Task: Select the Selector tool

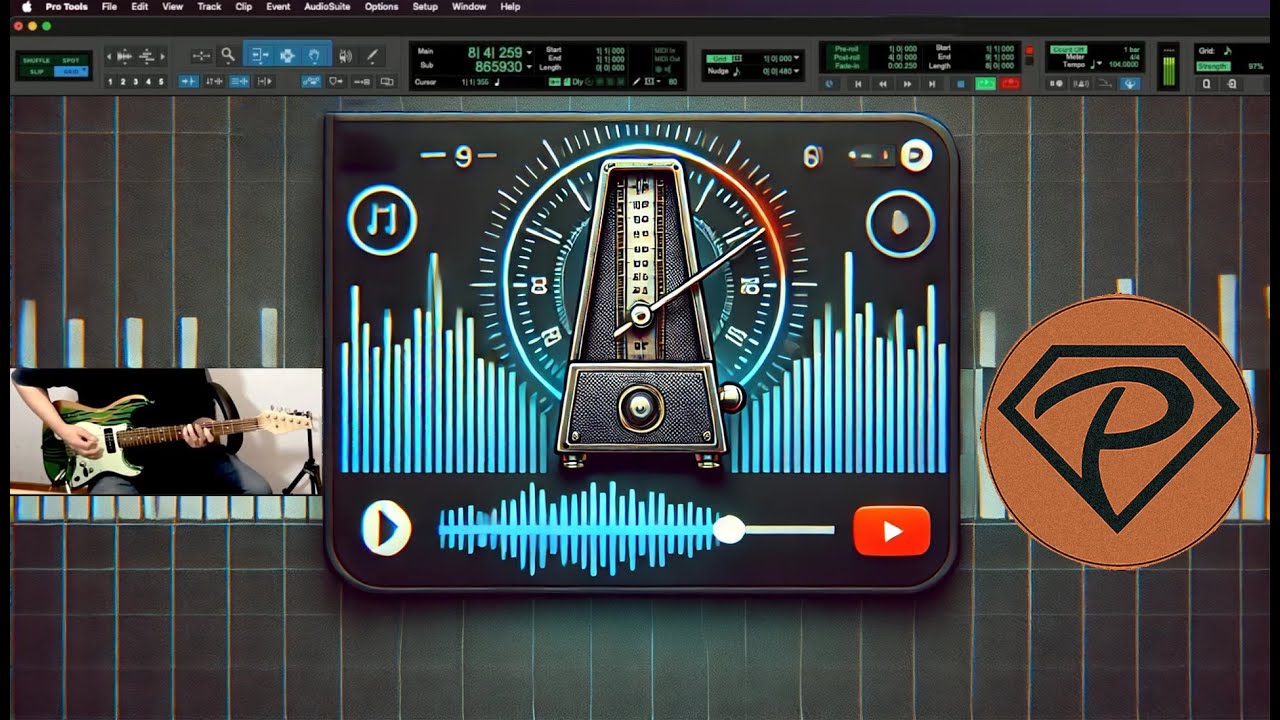Action: [x=287, y=56]
